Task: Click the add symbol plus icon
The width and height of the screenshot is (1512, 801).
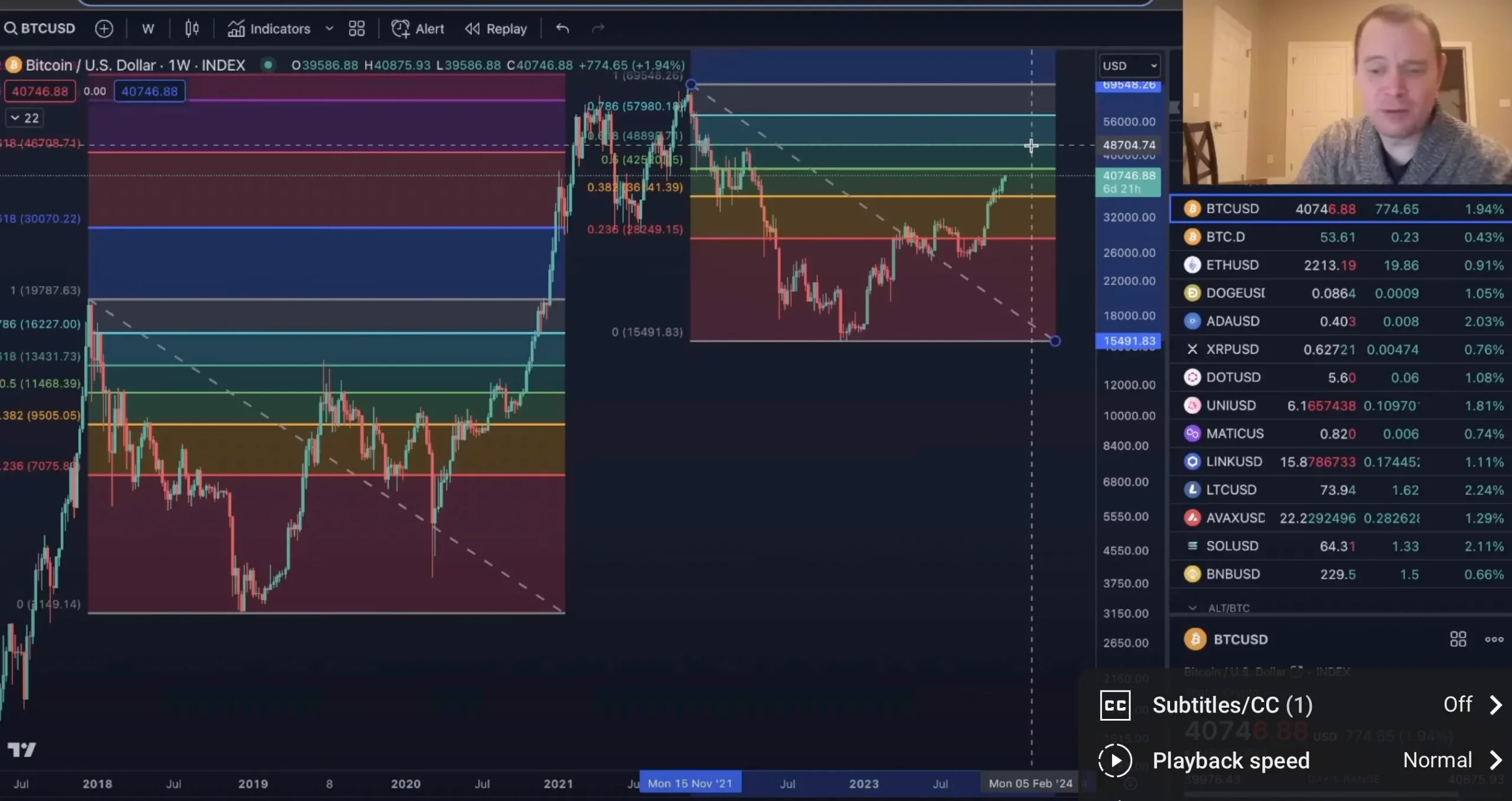Action: point(104,28)
